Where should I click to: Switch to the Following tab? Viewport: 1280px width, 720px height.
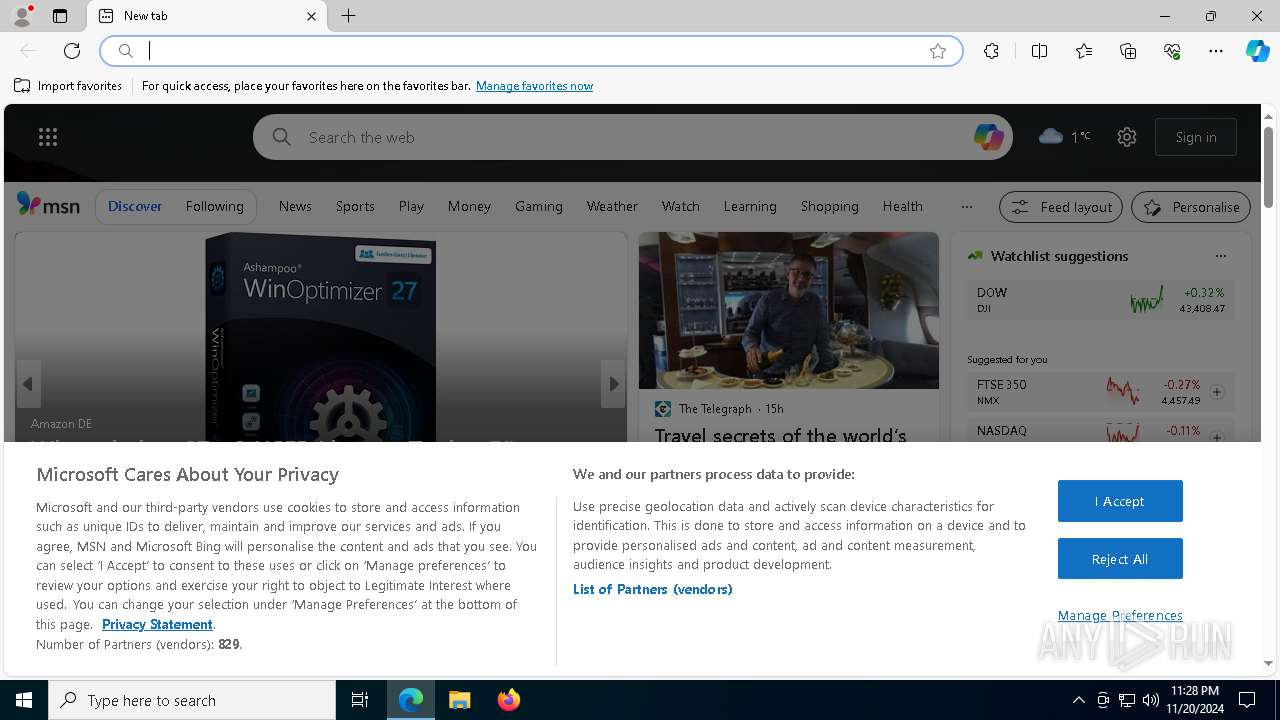pos(214,206)
